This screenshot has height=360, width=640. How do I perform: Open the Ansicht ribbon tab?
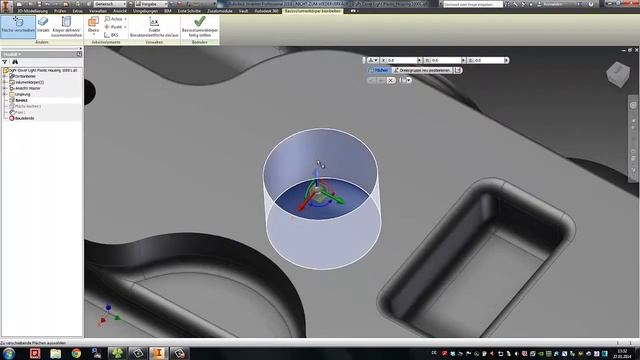click(120, 11)
